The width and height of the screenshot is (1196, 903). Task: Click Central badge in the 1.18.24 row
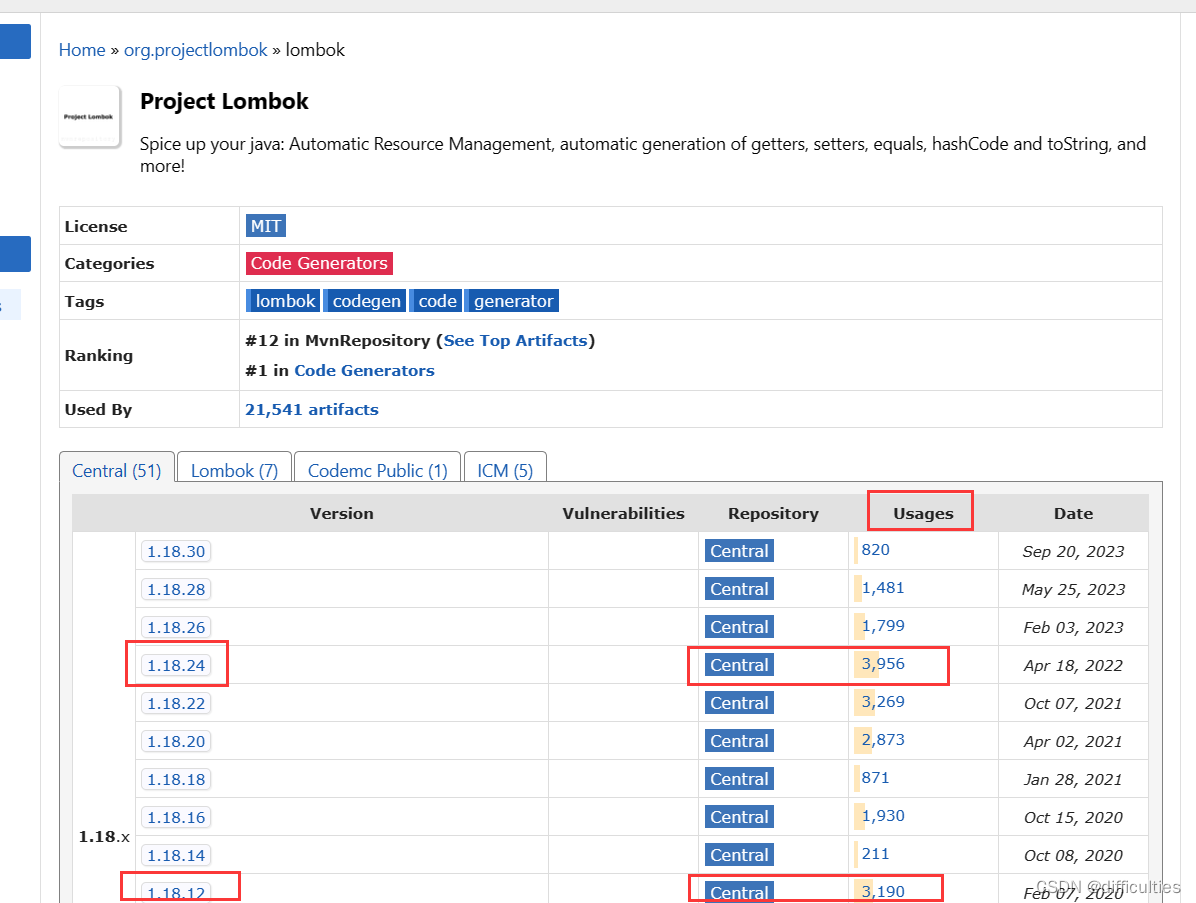coord(739,665)
